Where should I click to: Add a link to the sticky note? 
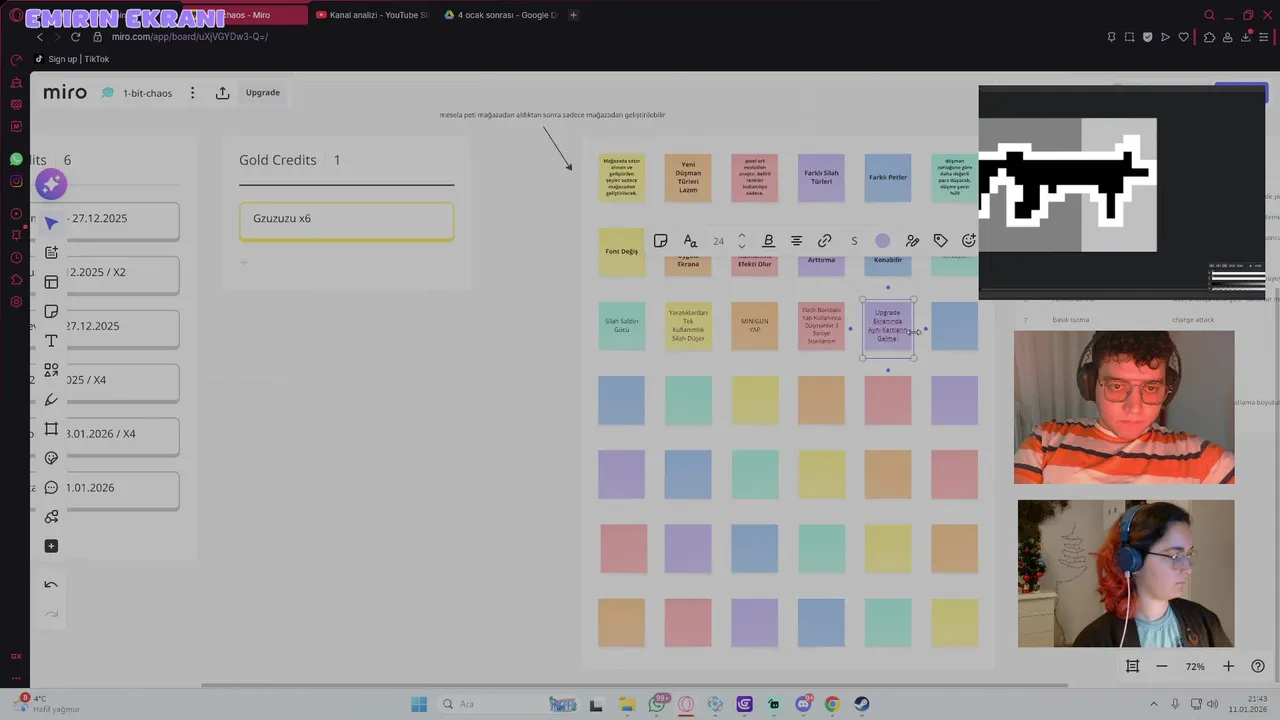(x=824, y=241)
